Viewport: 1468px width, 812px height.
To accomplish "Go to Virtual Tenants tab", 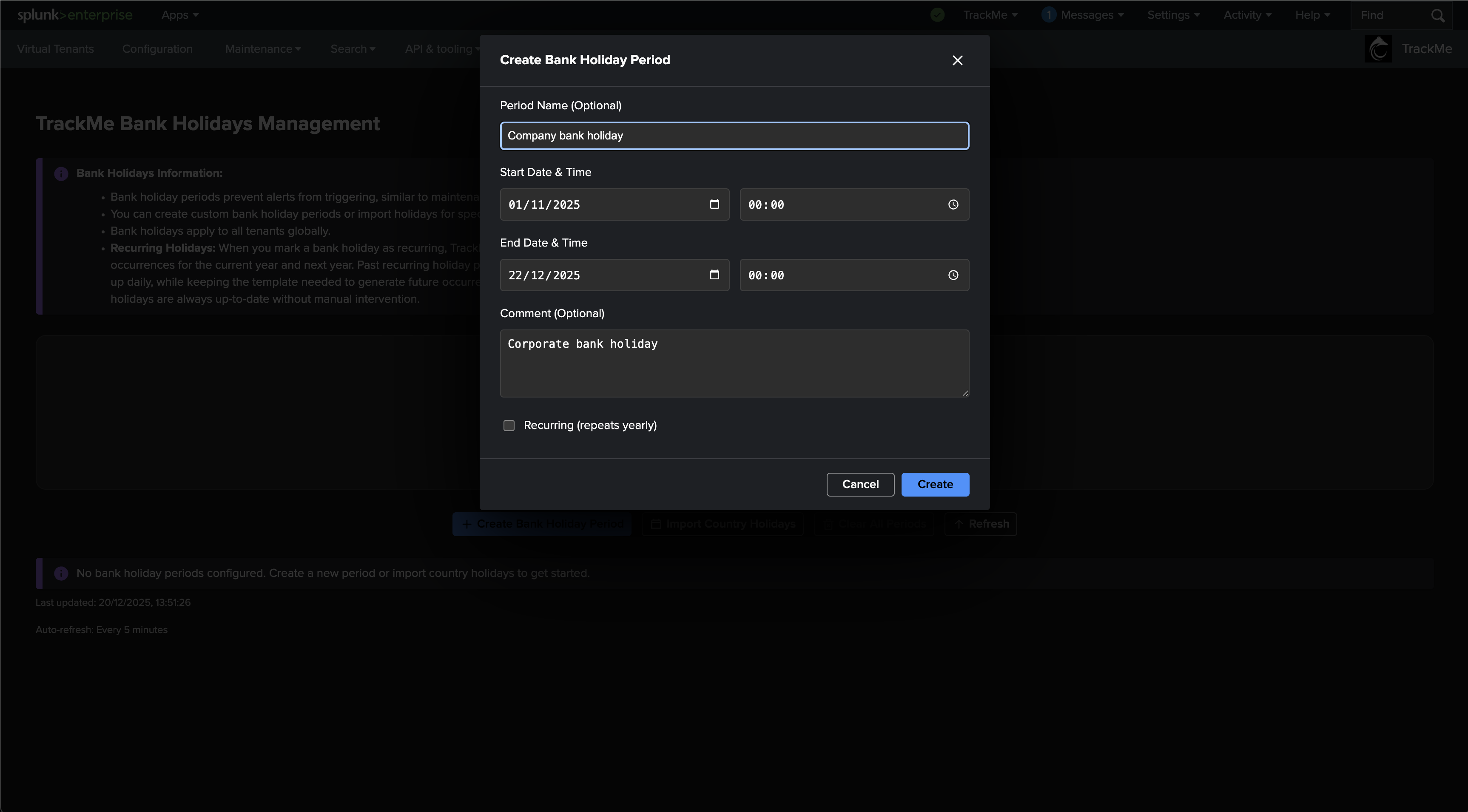I will [55, 49].
